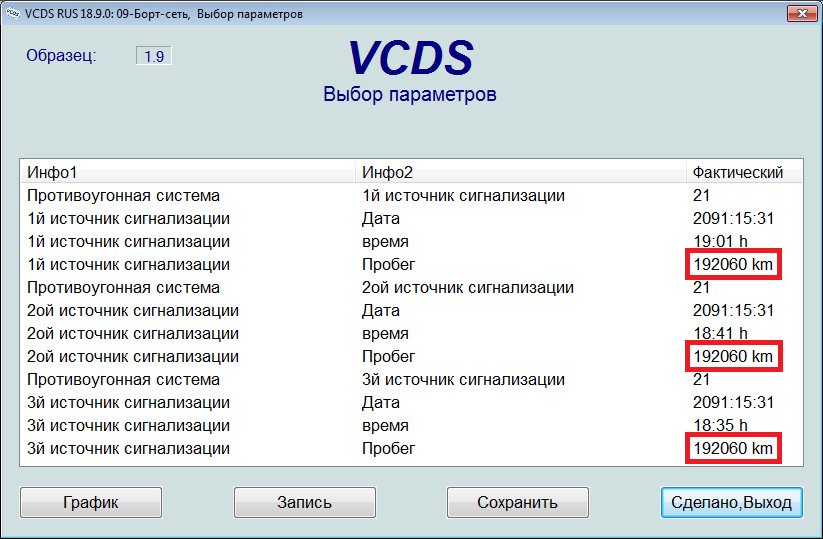Click the Запись button

(x=304, y=502)
